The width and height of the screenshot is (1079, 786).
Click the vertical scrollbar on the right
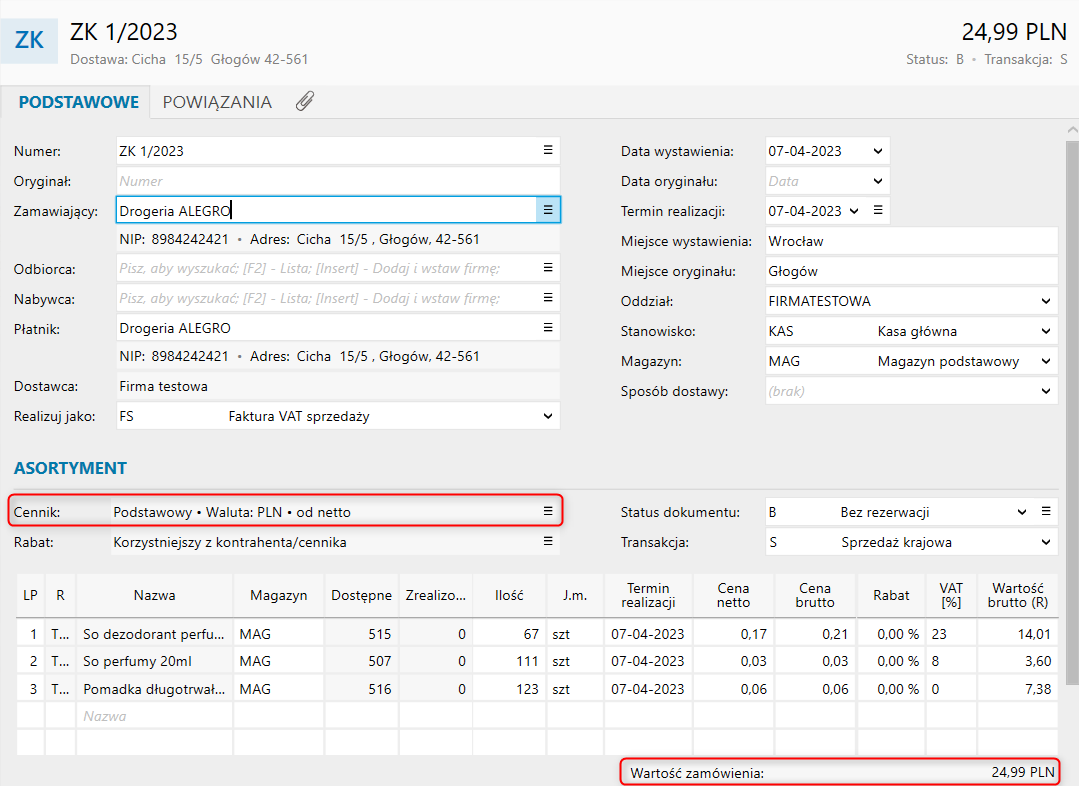click(x=1071, y=400)
